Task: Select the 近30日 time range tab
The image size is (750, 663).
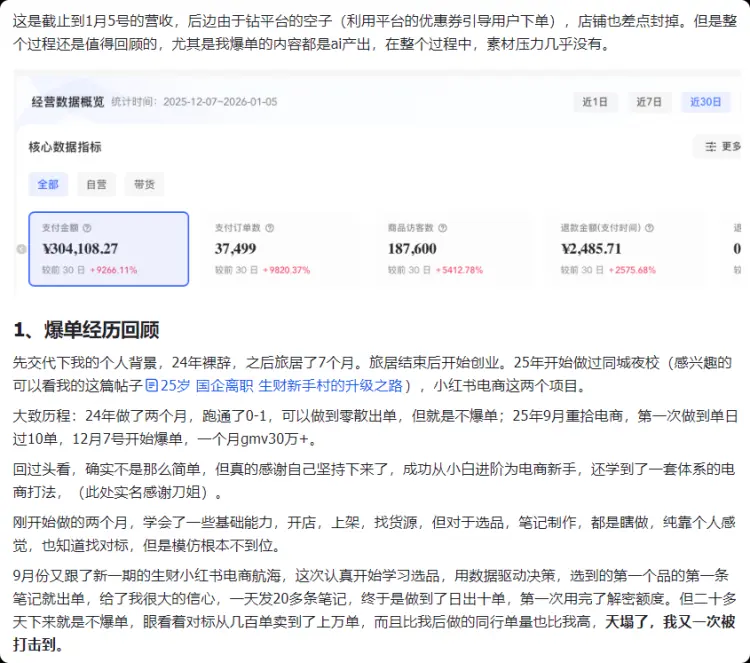Action: coord(706,102)
